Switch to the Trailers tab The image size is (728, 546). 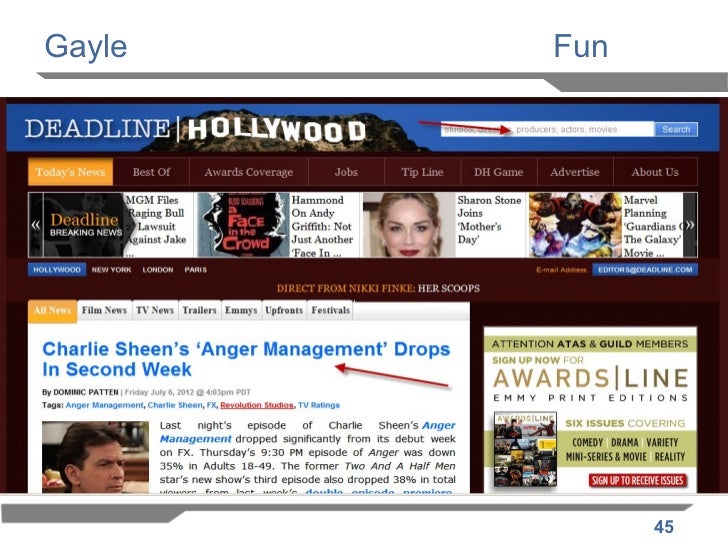(x=200, y=310)
